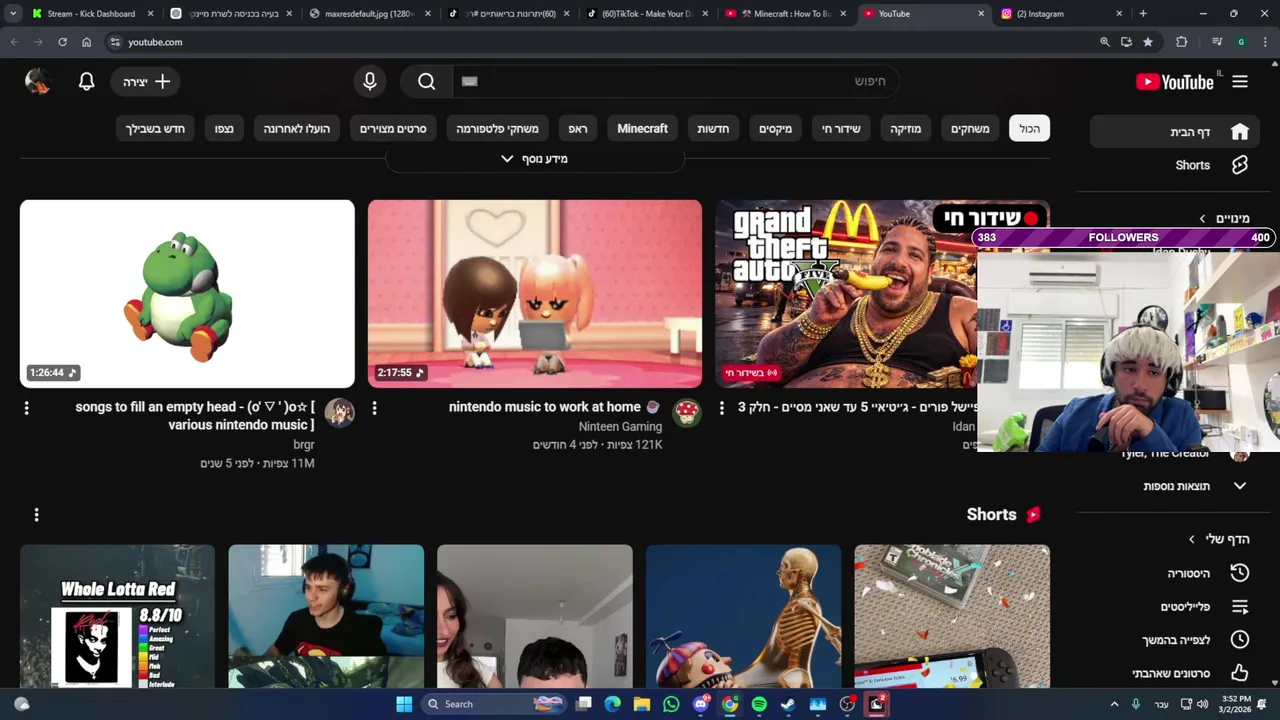1280x720 pixels.
Task: Open options for songs to fill an empty head
Action: (26, 408)
